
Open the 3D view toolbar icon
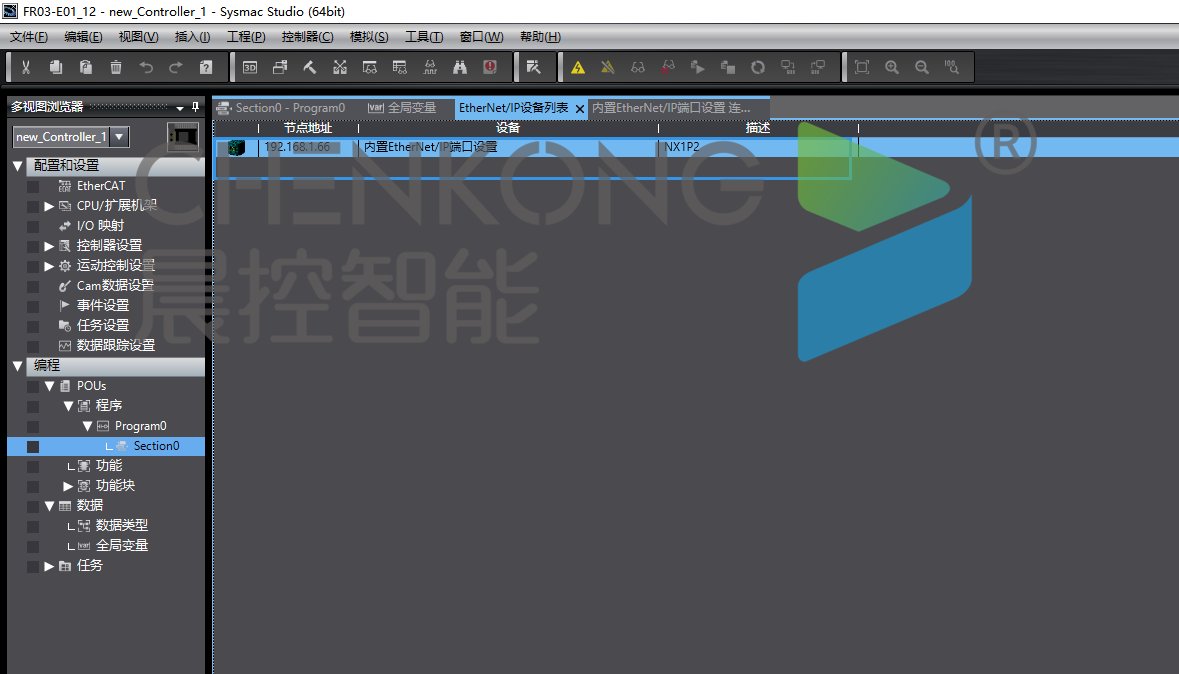[250, 67]
